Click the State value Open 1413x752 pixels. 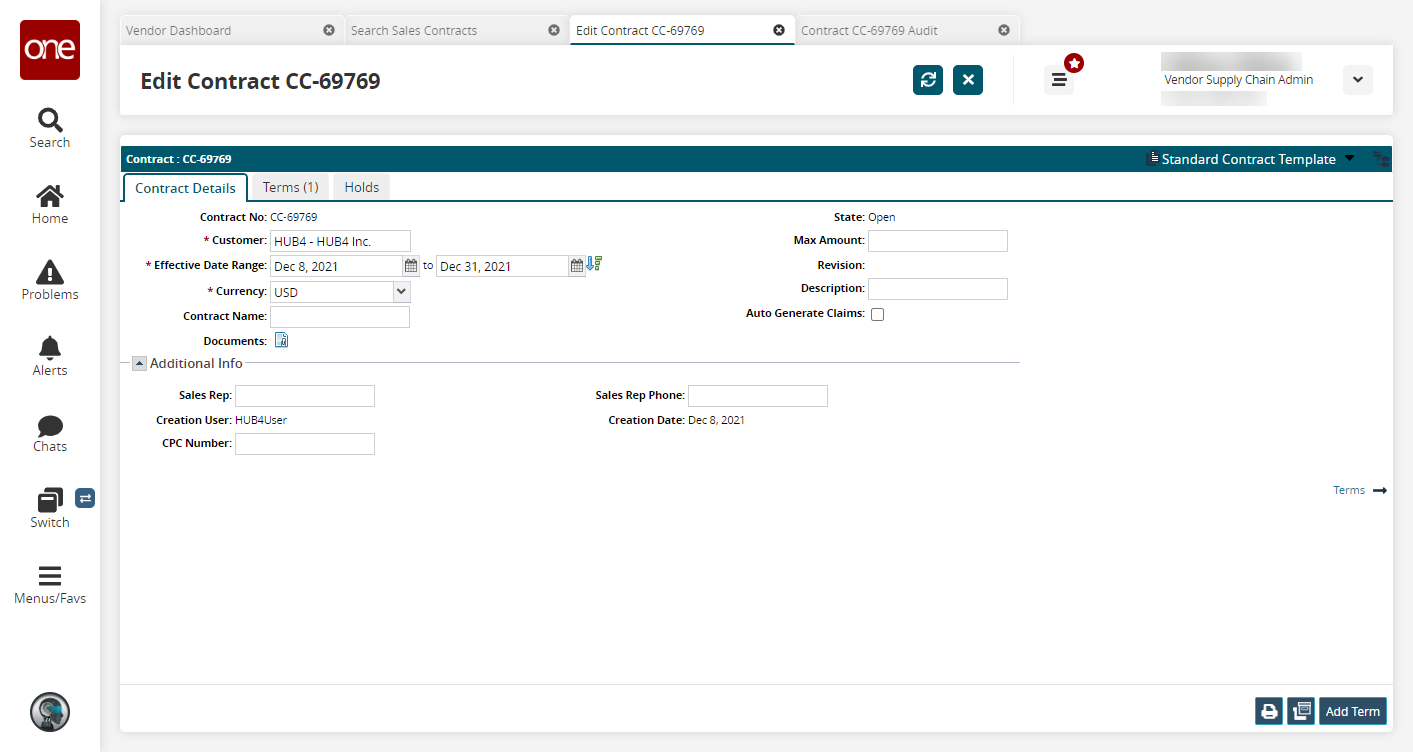pos(882,217)
